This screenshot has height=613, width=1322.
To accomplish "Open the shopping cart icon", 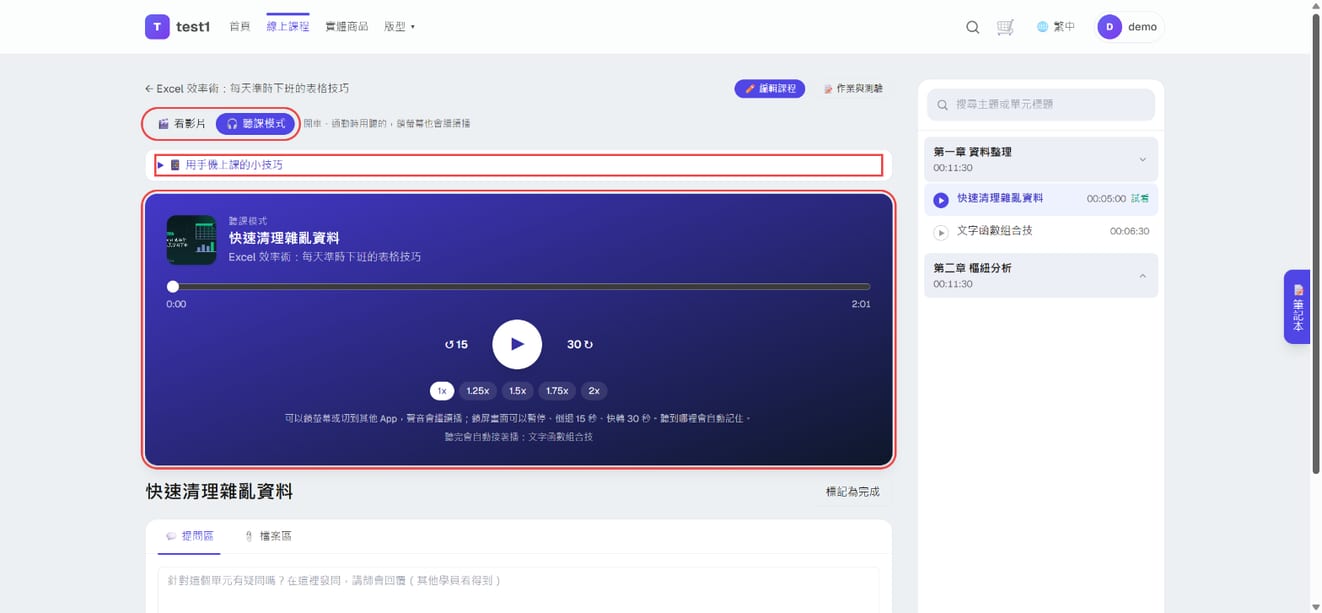I will [1005, 27].
